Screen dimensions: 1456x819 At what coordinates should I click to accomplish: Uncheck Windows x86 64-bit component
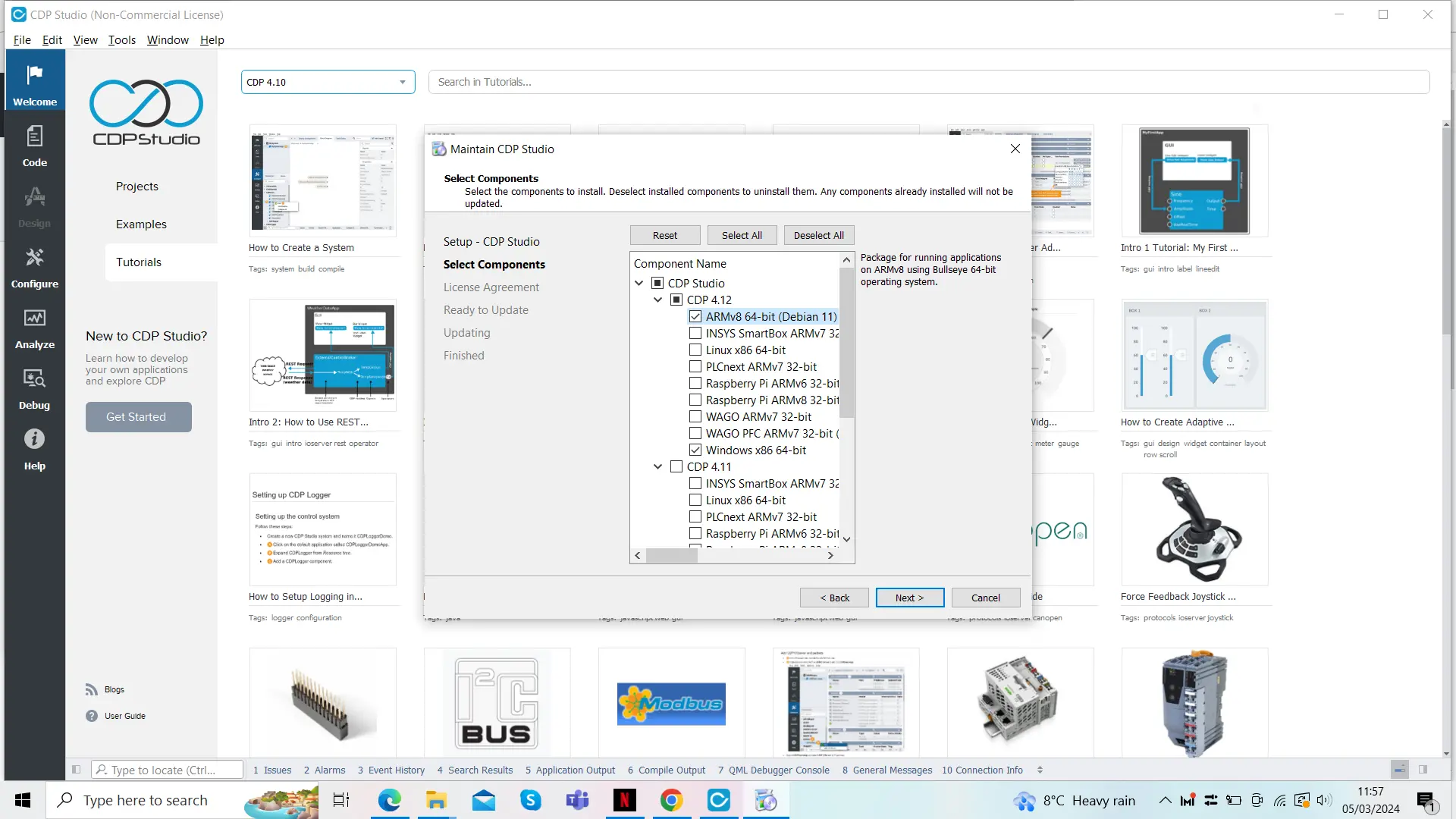click(695, 450)
